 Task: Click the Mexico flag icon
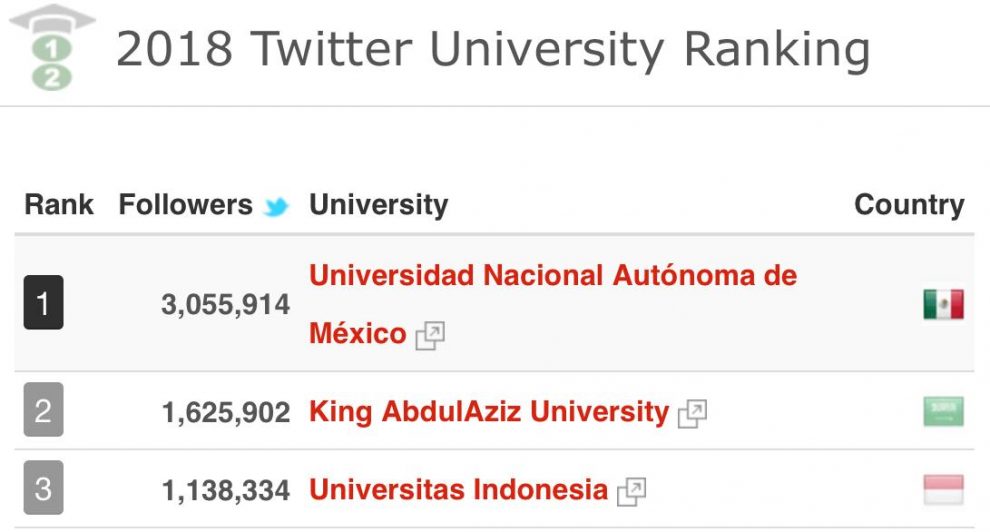pos(943,304)
